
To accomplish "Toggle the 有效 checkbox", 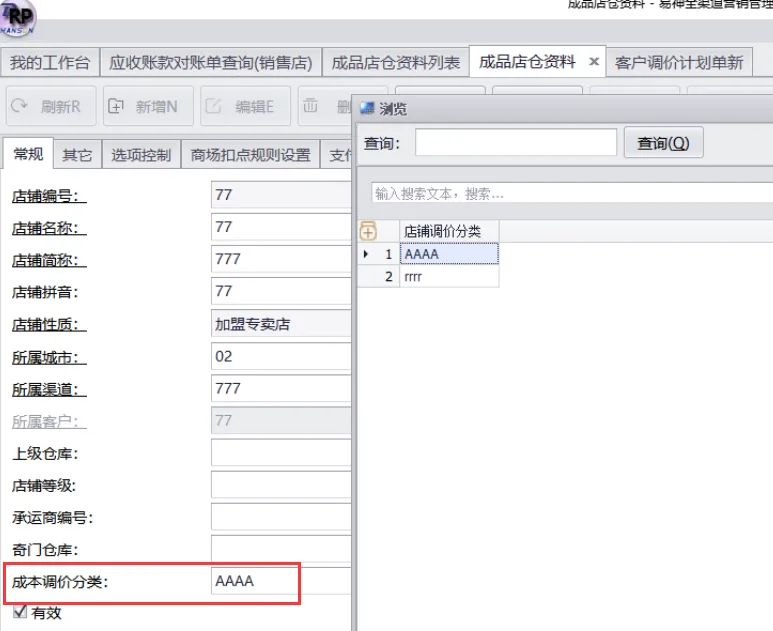I will tap(19, 612).
